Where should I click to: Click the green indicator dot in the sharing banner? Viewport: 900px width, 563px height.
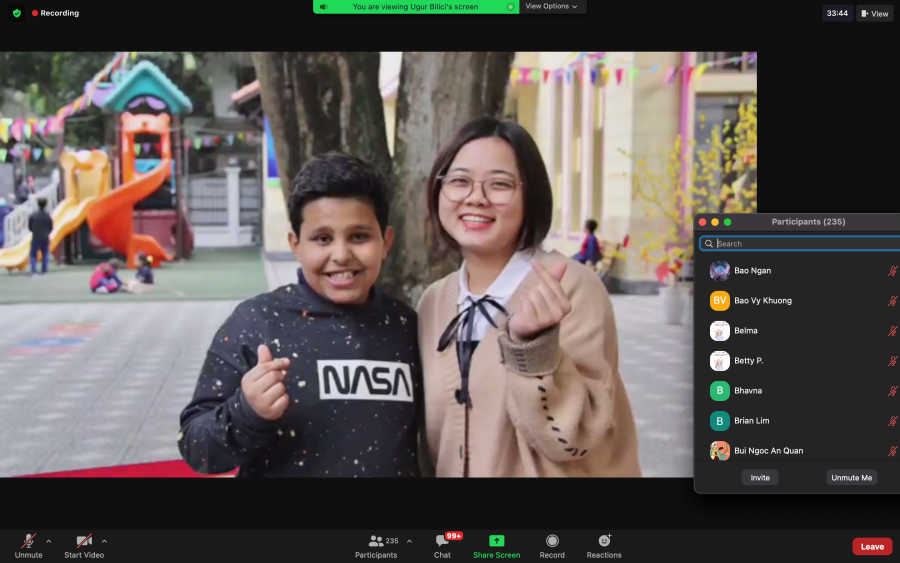pyautogui.click(x=510, y=7)
